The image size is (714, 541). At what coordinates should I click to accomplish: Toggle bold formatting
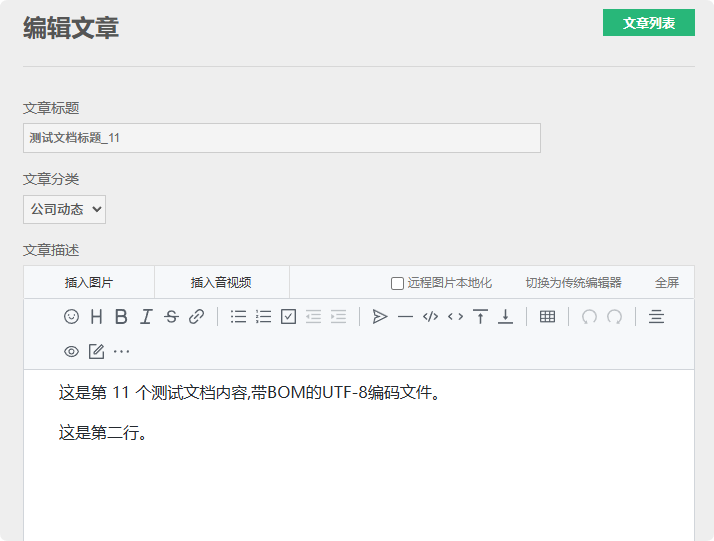coord(121,317)
